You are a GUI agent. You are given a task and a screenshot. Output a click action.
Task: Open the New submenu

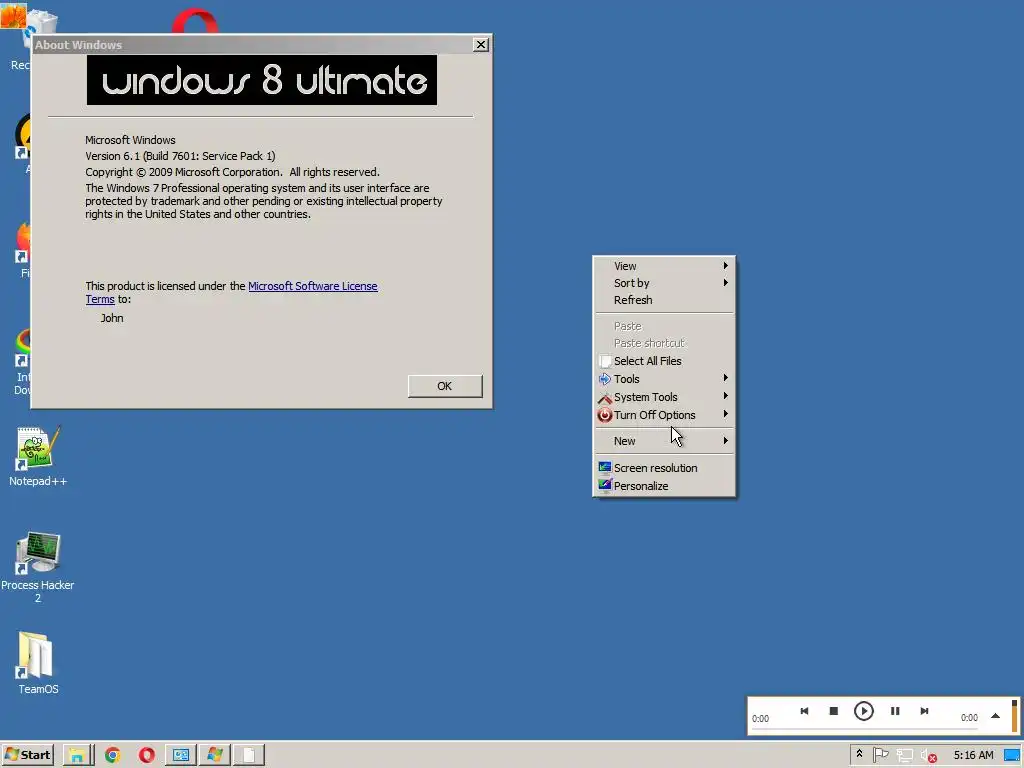click(664, 441)
